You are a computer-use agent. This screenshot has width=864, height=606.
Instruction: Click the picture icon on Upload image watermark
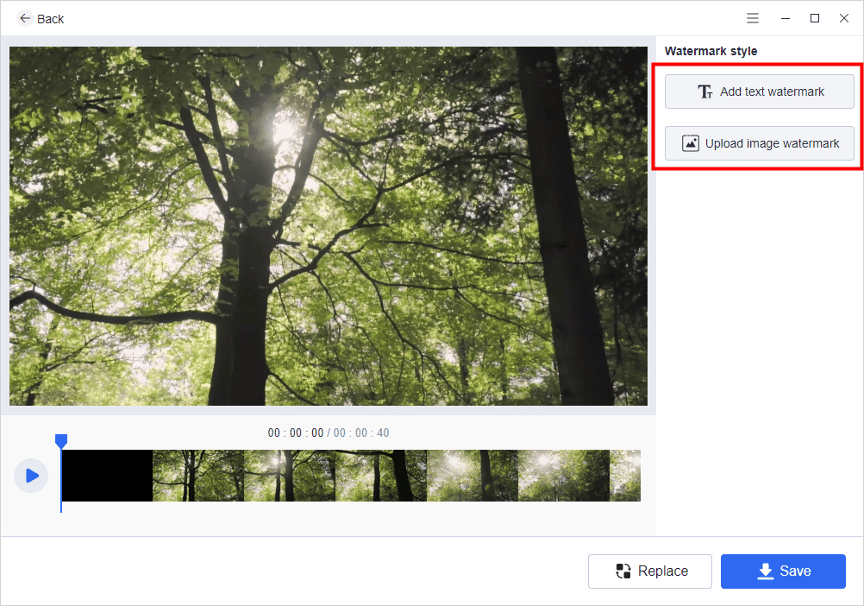pos(690,143)
